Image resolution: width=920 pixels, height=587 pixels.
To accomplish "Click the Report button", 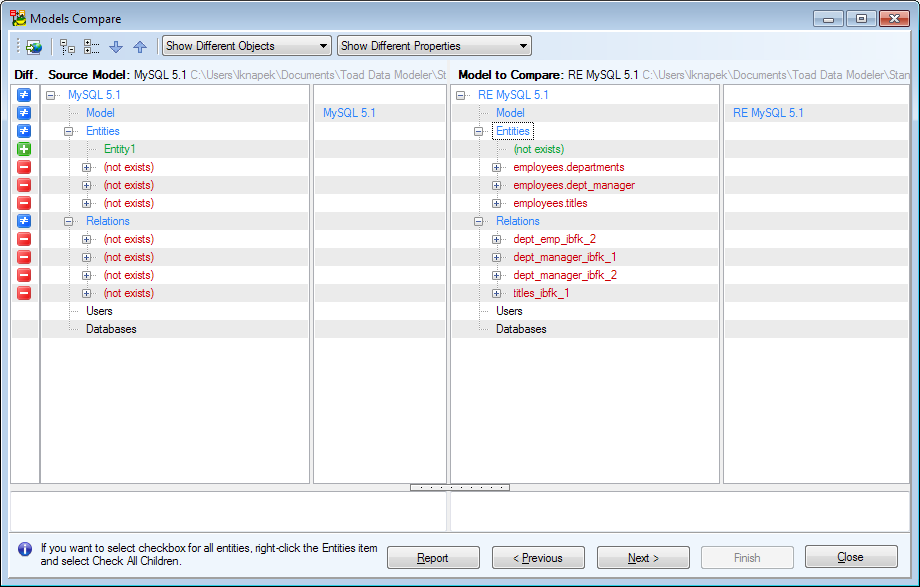I will coord(433,558).
